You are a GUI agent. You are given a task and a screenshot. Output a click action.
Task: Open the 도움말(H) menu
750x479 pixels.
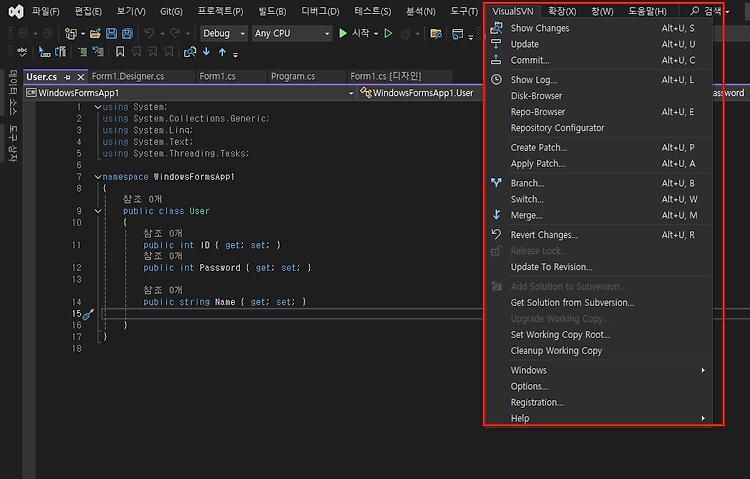click(647, 11)
